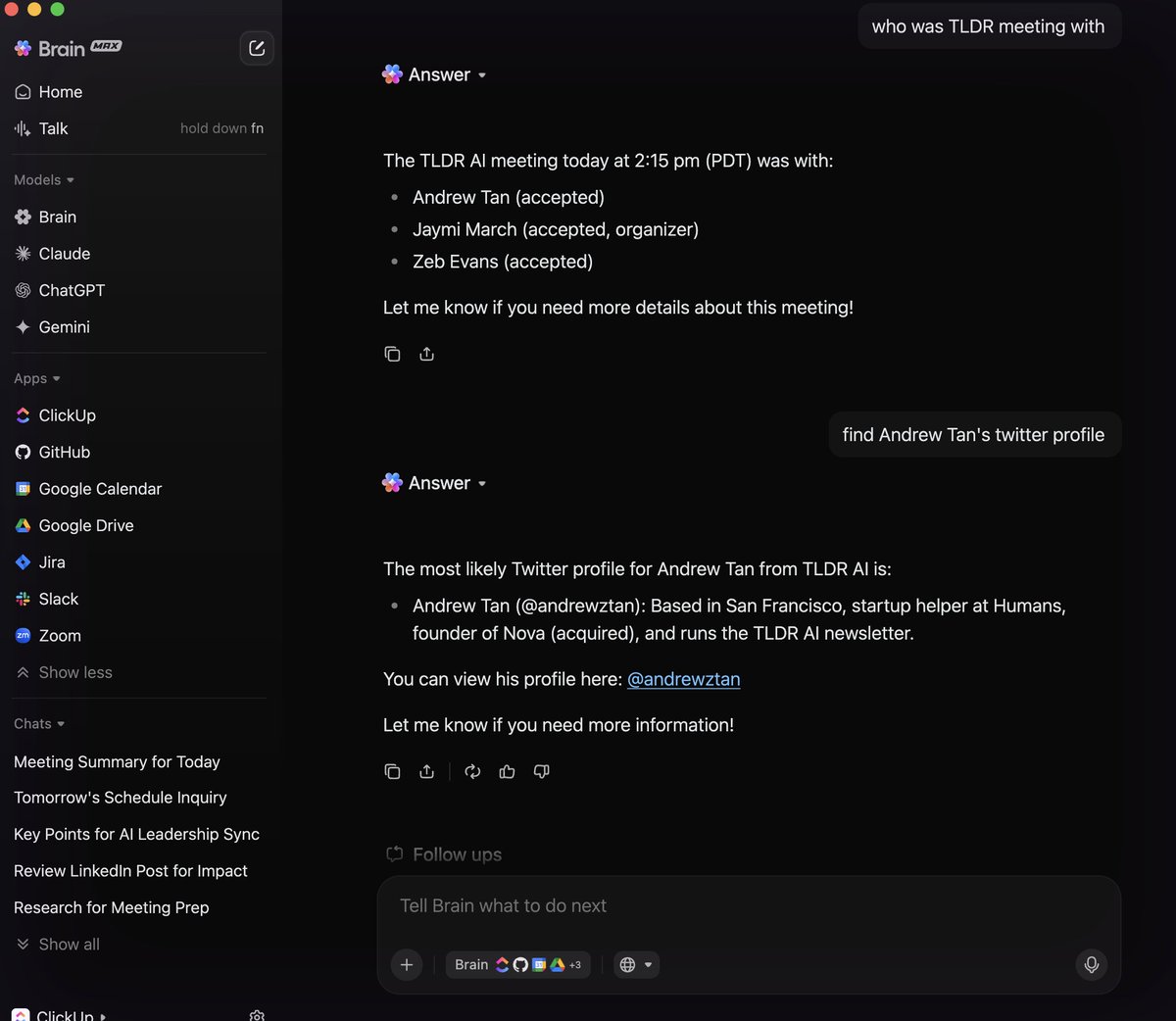
Task: Open the @andrewztan profile link
Action: pyautogui.click(x=683, y=680)
